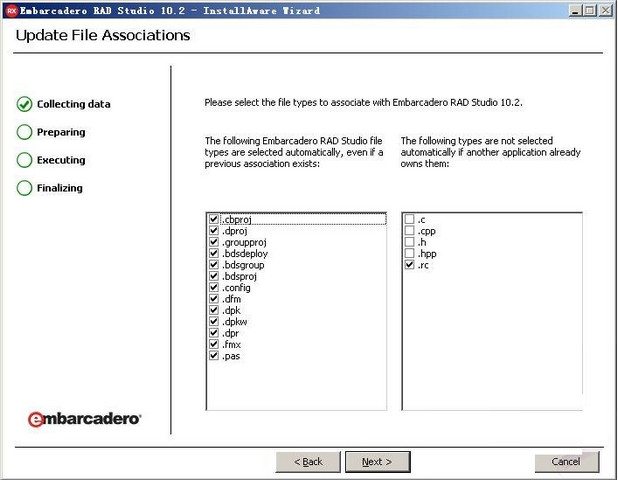Toggle the .bdsgroup checkbox
The image size is (618, 480).
click(x=214, y=264)
